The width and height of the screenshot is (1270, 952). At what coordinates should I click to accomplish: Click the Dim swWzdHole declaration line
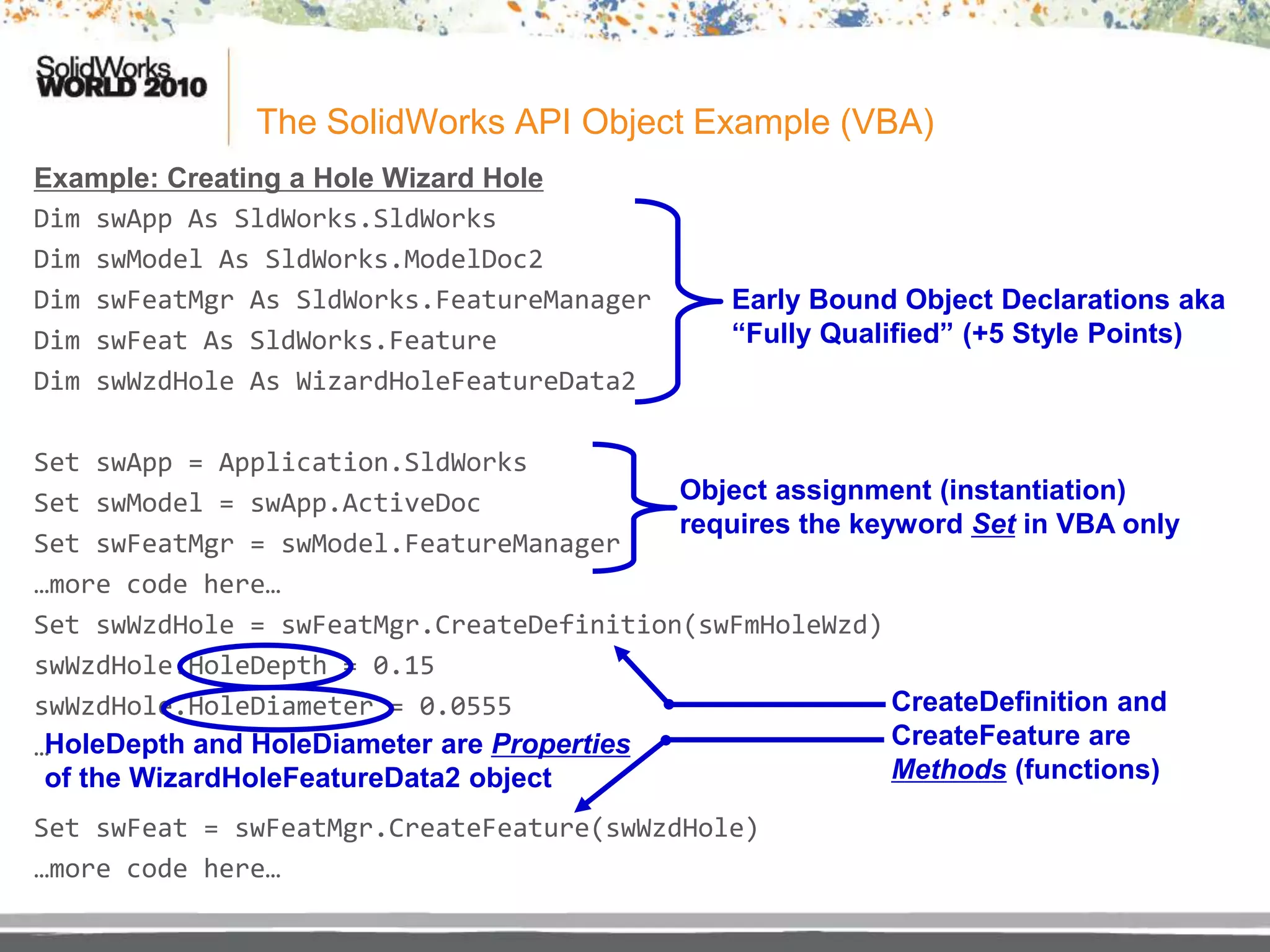(x=334, y=382)
